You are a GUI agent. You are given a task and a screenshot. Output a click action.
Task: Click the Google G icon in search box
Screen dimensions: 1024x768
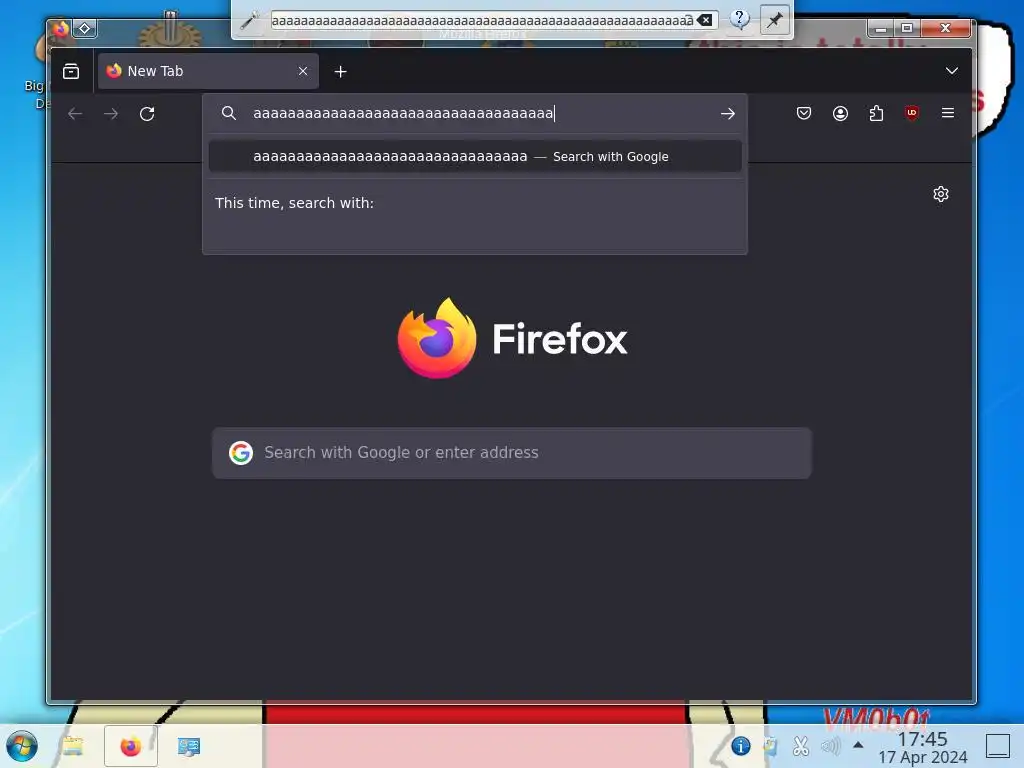(x=240, y=453)
